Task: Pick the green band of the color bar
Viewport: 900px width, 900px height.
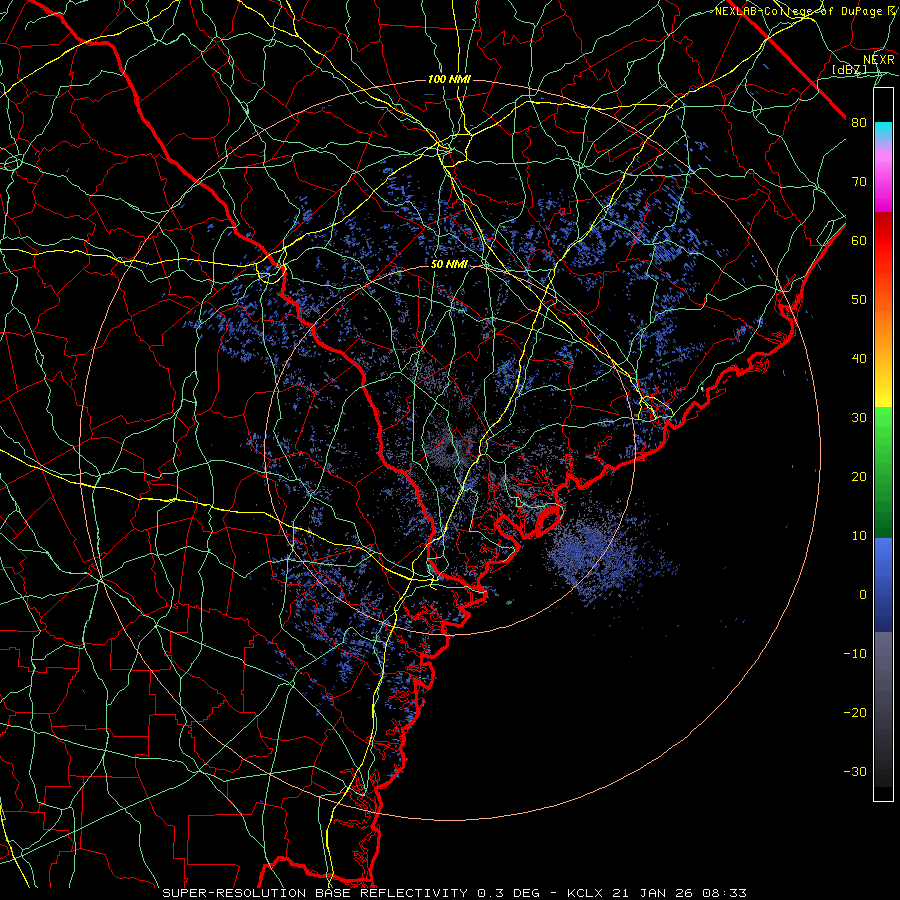Action: (x=883, y=472)
